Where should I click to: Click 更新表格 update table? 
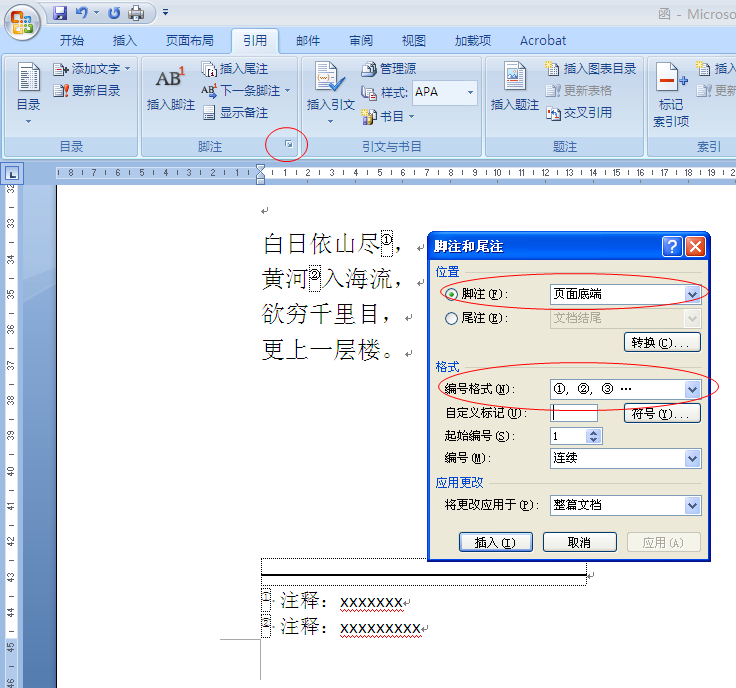(x=579, y=91)
